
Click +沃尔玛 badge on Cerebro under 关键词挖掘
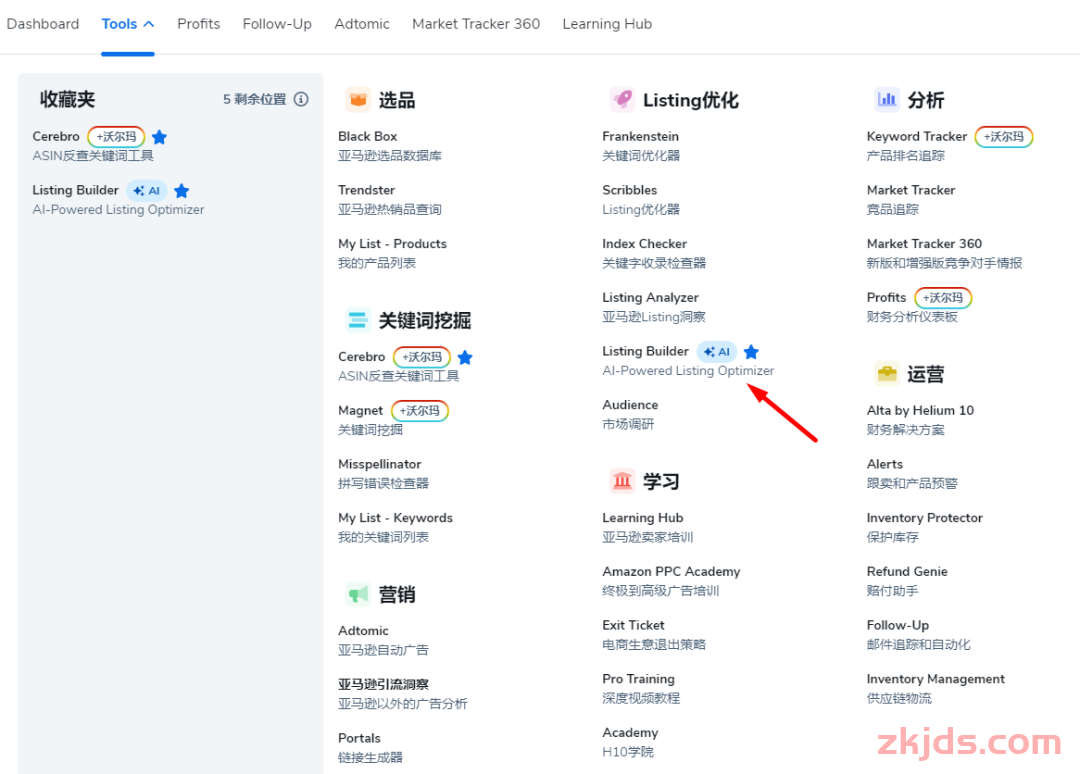tap(422, 357)
